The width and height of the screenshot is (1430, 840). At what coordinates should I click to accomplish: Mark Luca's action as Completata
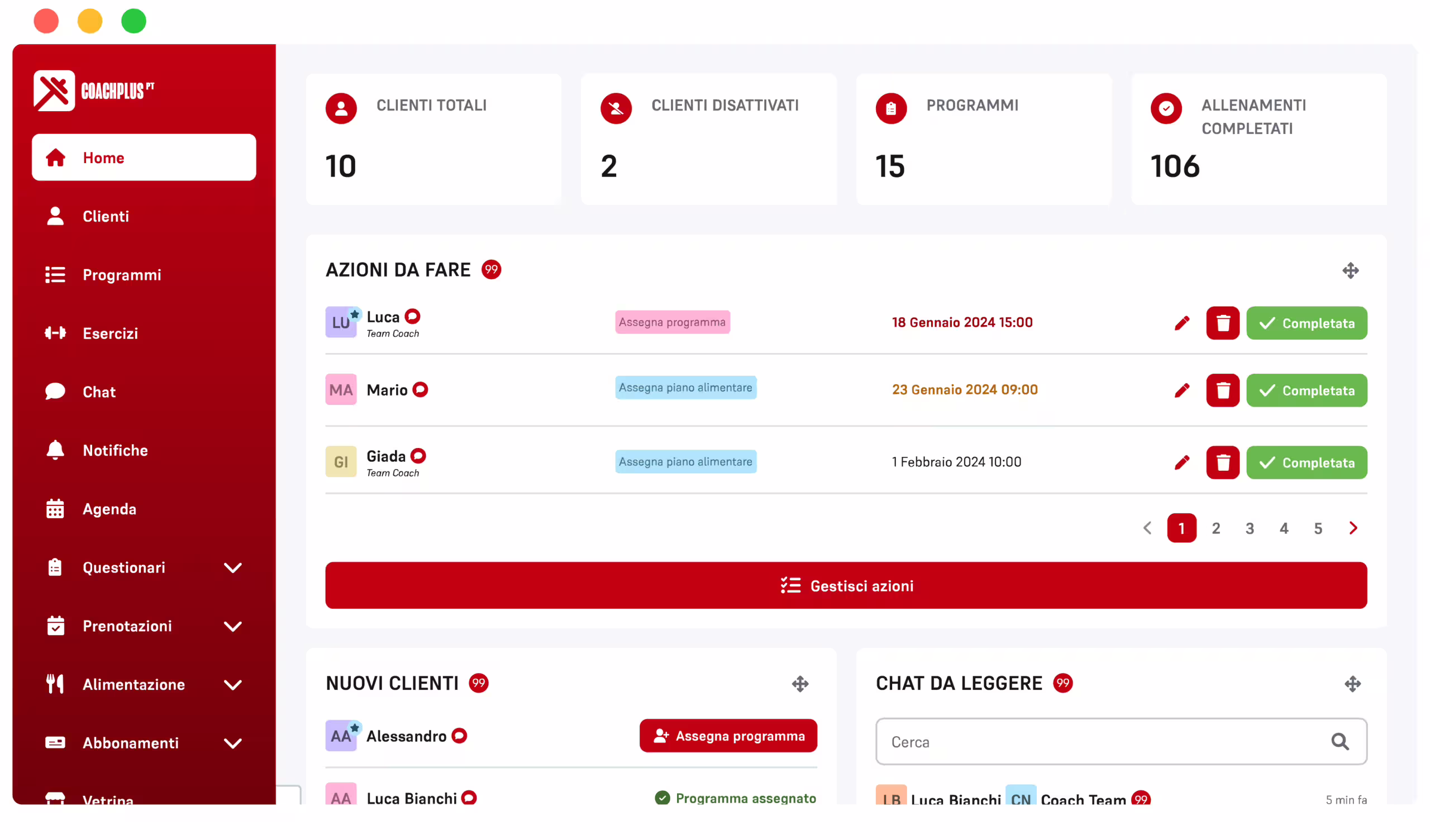point(1307,323)
